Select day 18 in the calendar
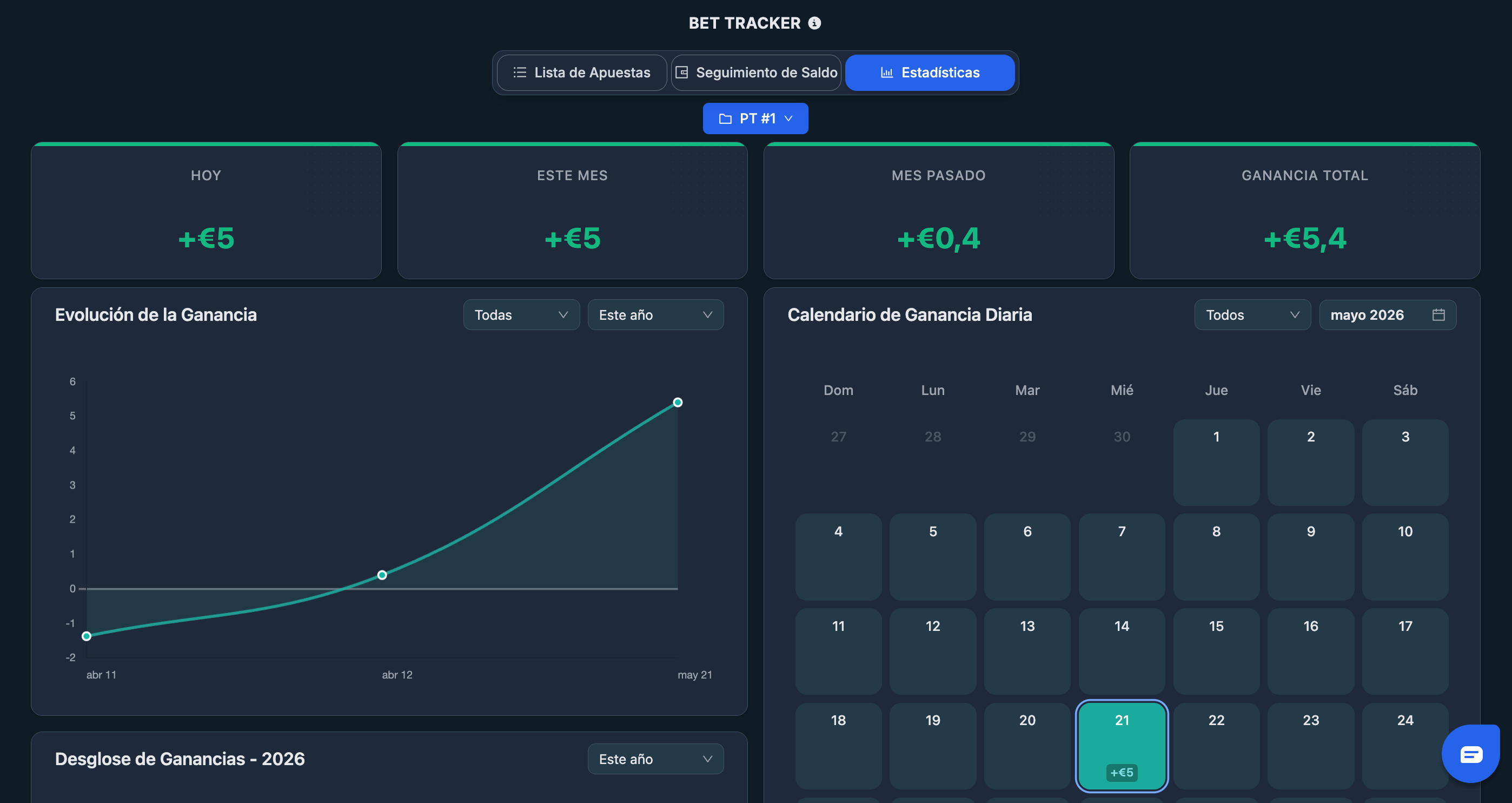This screenshot has height=803, width=1512. click(838, 746)
